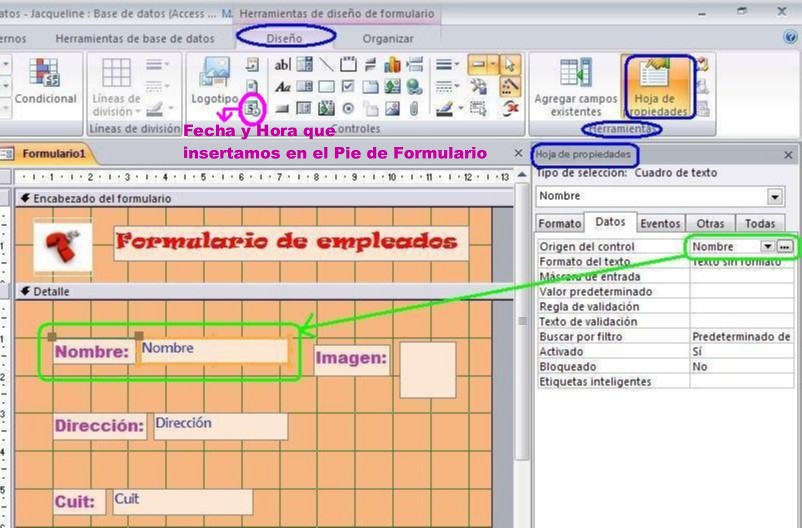
Task: Select the List Box control tool
Action: 304,86
